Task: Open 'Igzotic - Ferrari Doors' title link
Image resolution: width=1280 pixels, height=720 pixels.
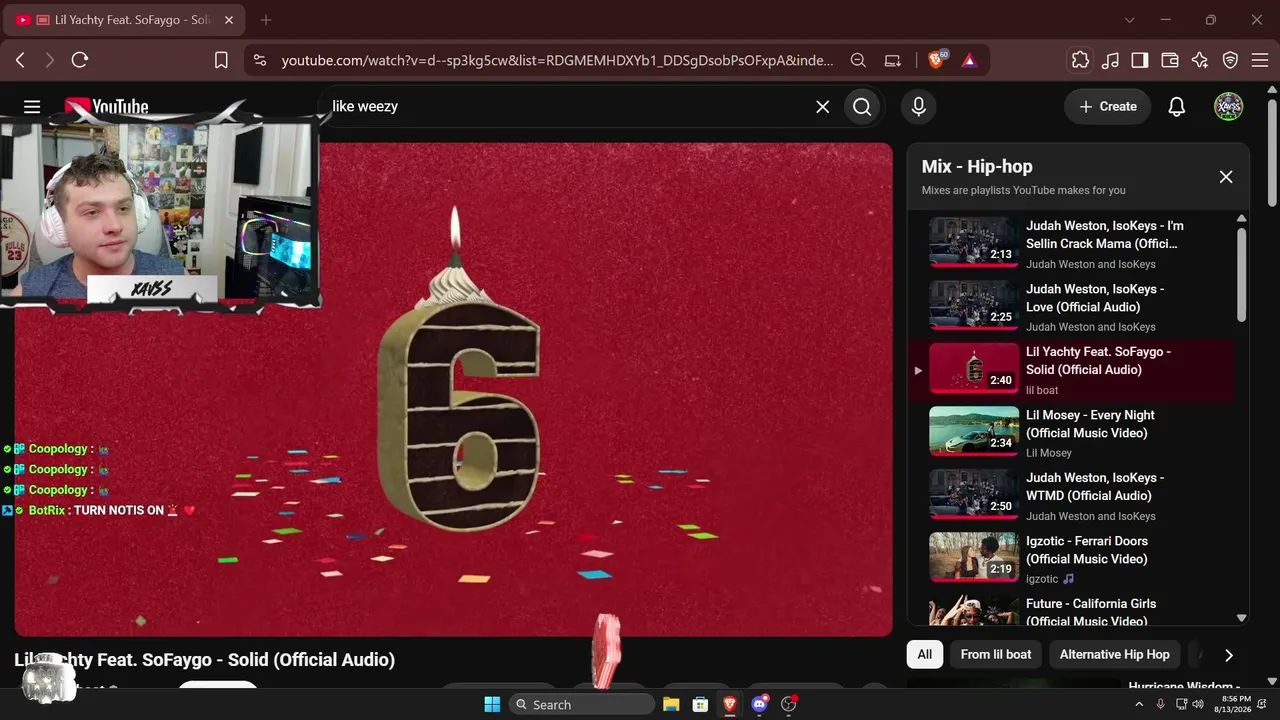Action: [x=1087, y=550]
